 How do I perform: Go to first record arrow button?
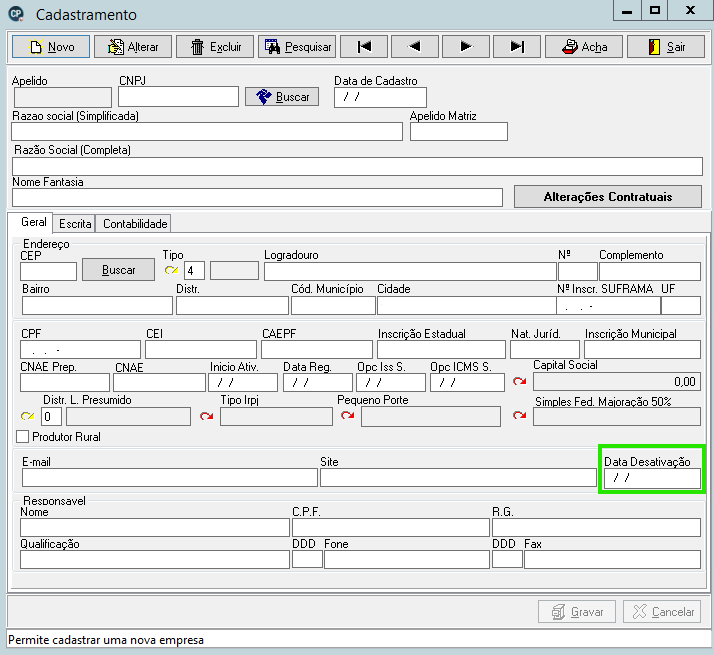coord(364,47)
